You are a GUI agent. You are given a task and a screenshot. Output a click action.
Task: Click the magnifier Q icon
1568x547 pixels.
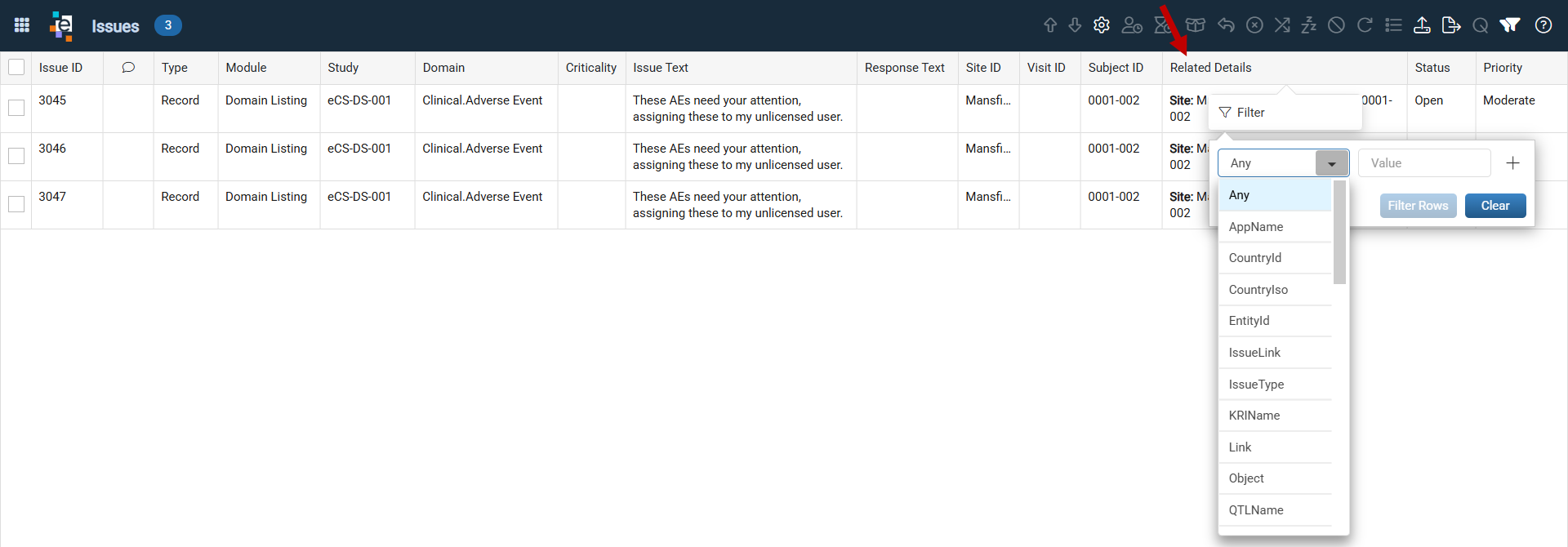1481,25
